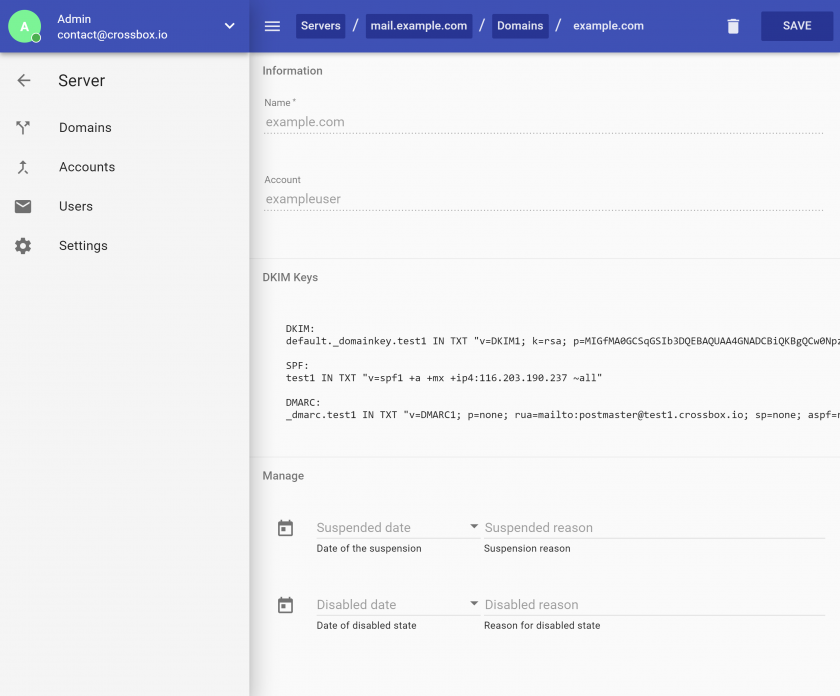The image size is (840, 696).
Task: Click the green Admin avatar icon
Action: pyautogui.click(x=25, y=26)
